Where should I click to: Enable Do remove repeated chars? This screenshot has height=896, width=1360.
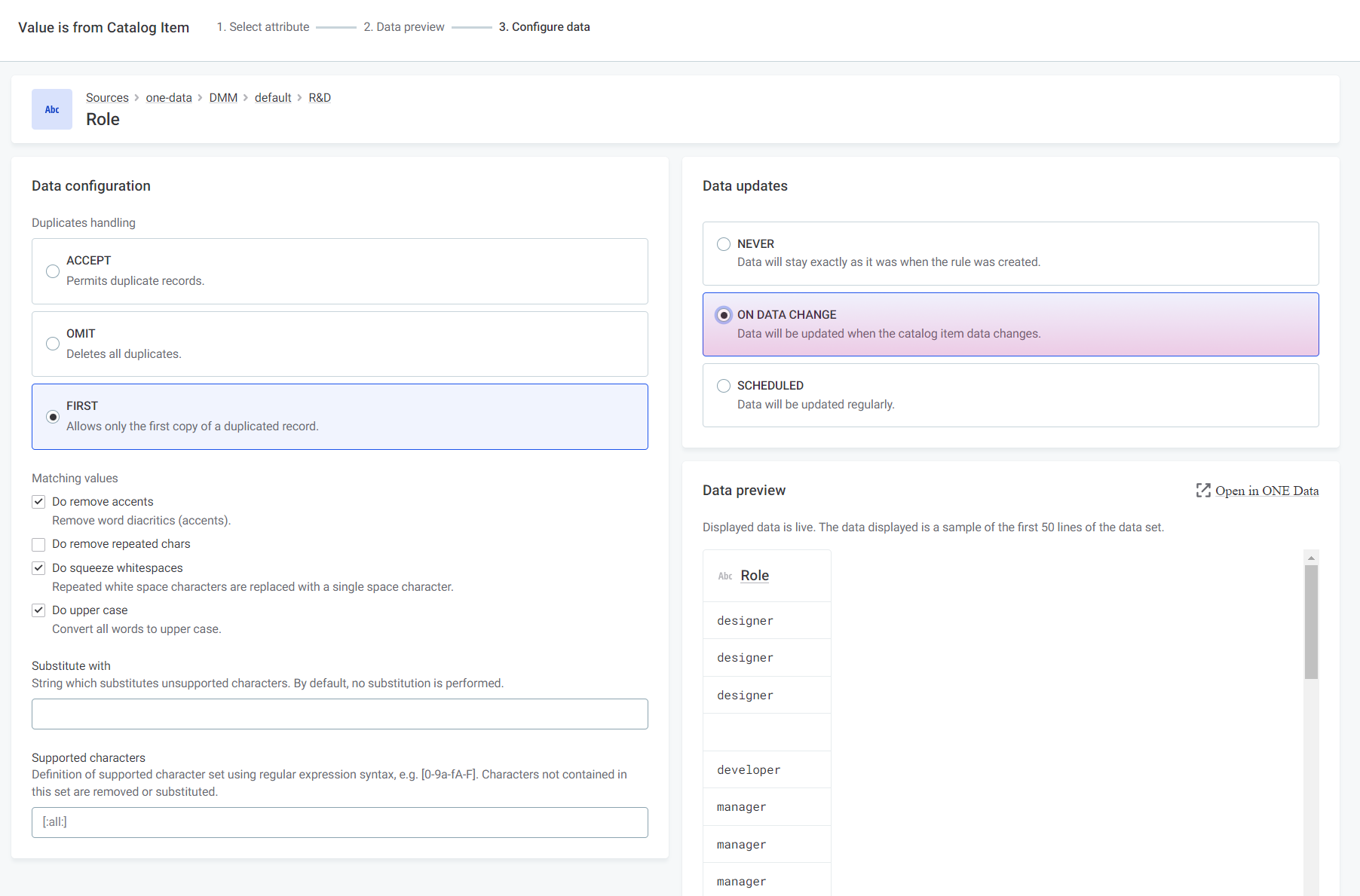click(x=38, y=544)
